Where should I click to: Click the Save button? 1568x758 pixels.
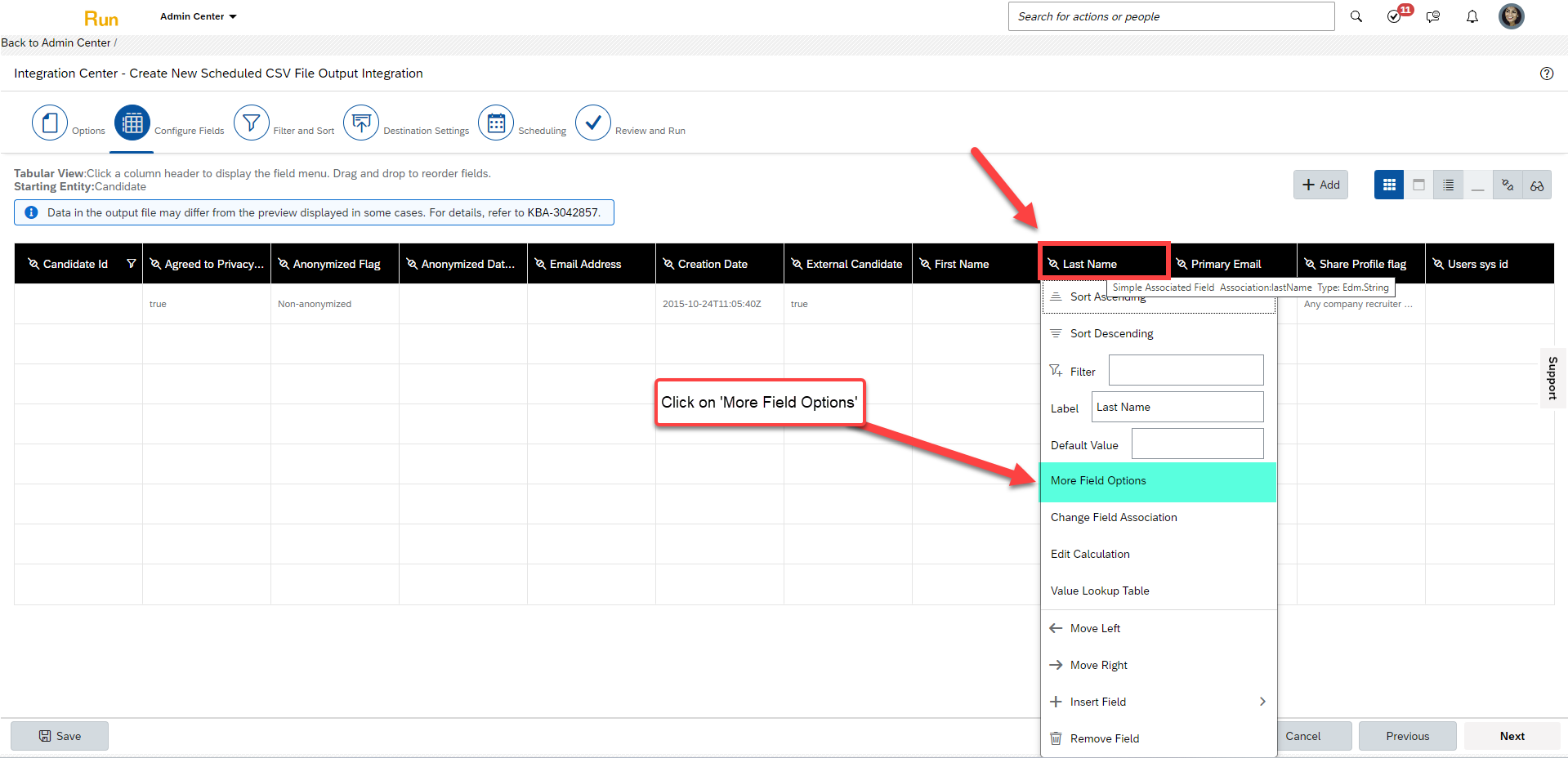(60, 736)
